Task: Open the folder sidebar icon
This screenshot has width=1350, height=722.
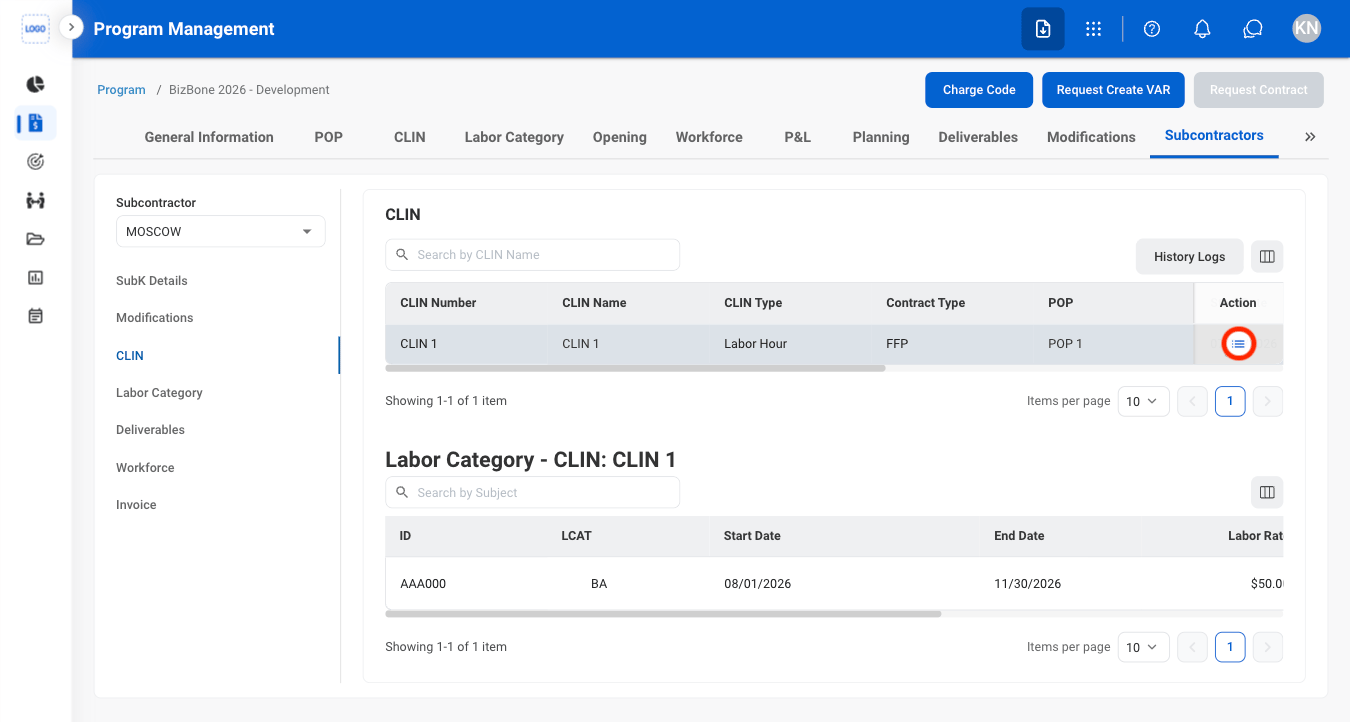Action: tap(35, 238)
